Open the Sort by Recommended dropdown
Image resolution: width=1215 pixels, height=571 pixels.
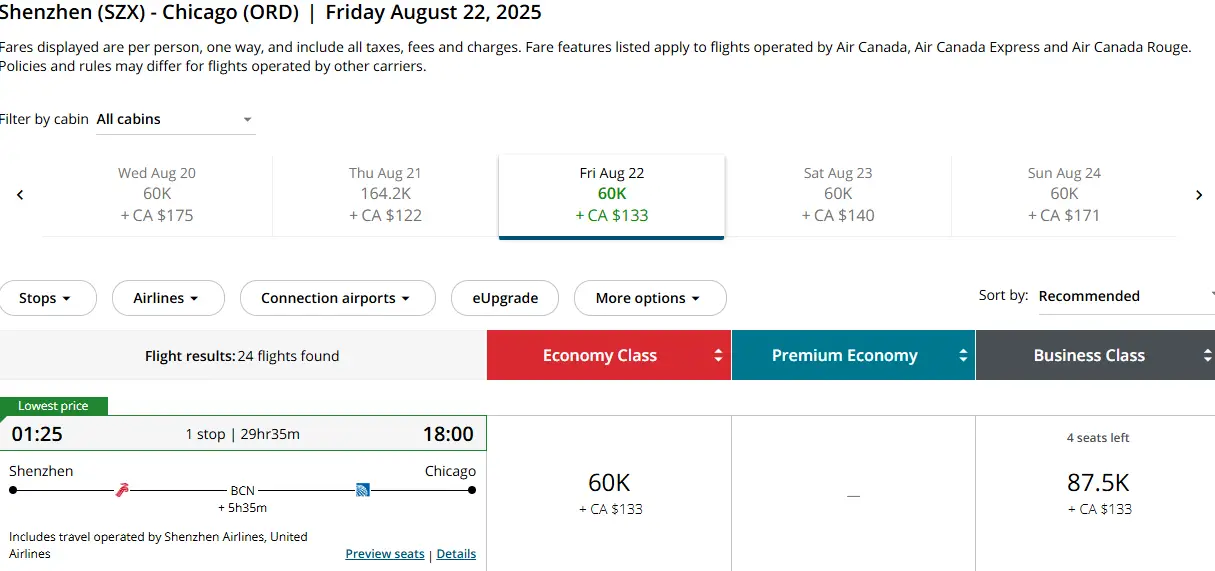click(x=1126, y=296)
